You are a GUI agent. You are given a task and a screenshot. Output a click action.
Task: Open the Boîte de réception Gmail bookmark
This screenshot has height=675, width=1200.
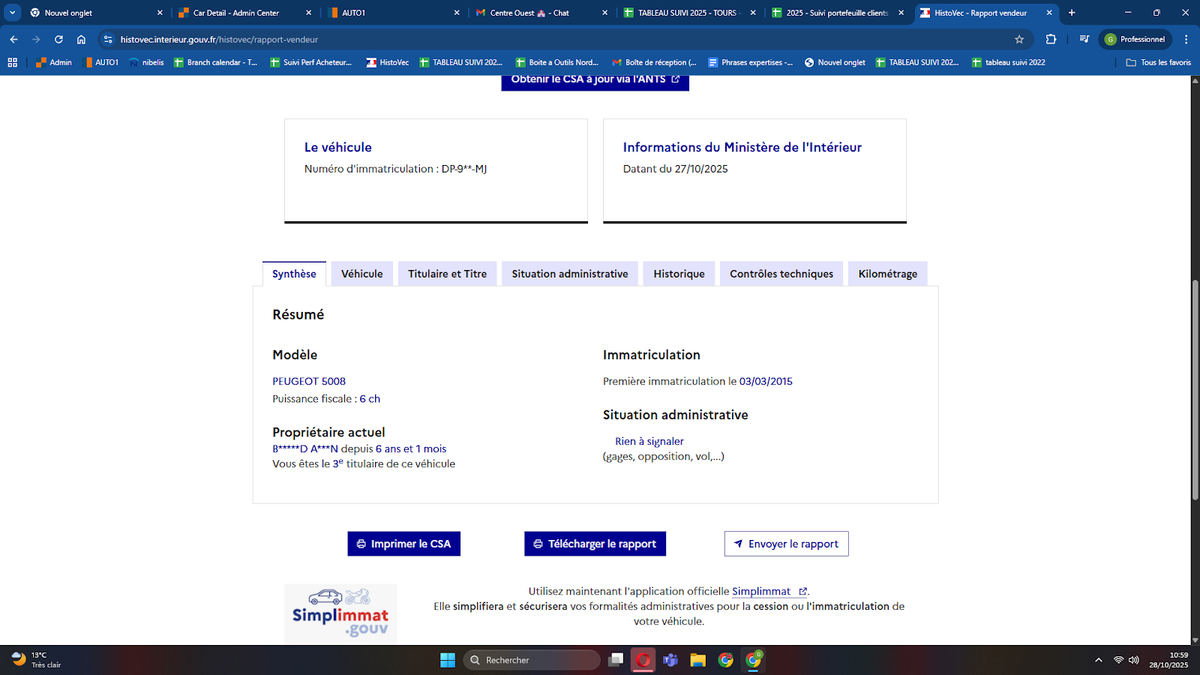click(654, 62)
